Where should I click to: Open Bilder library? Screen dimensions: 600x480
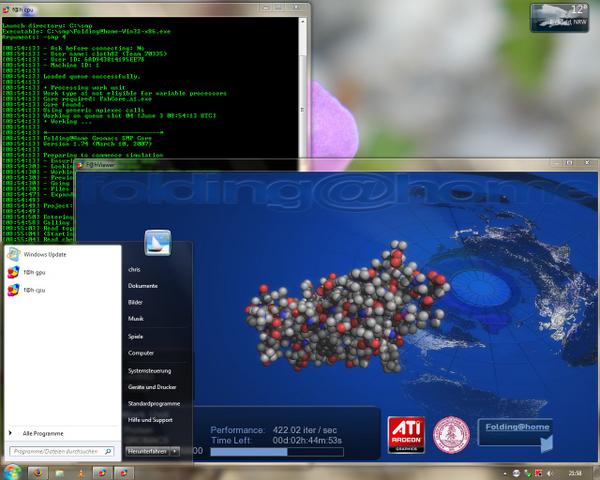135,302
